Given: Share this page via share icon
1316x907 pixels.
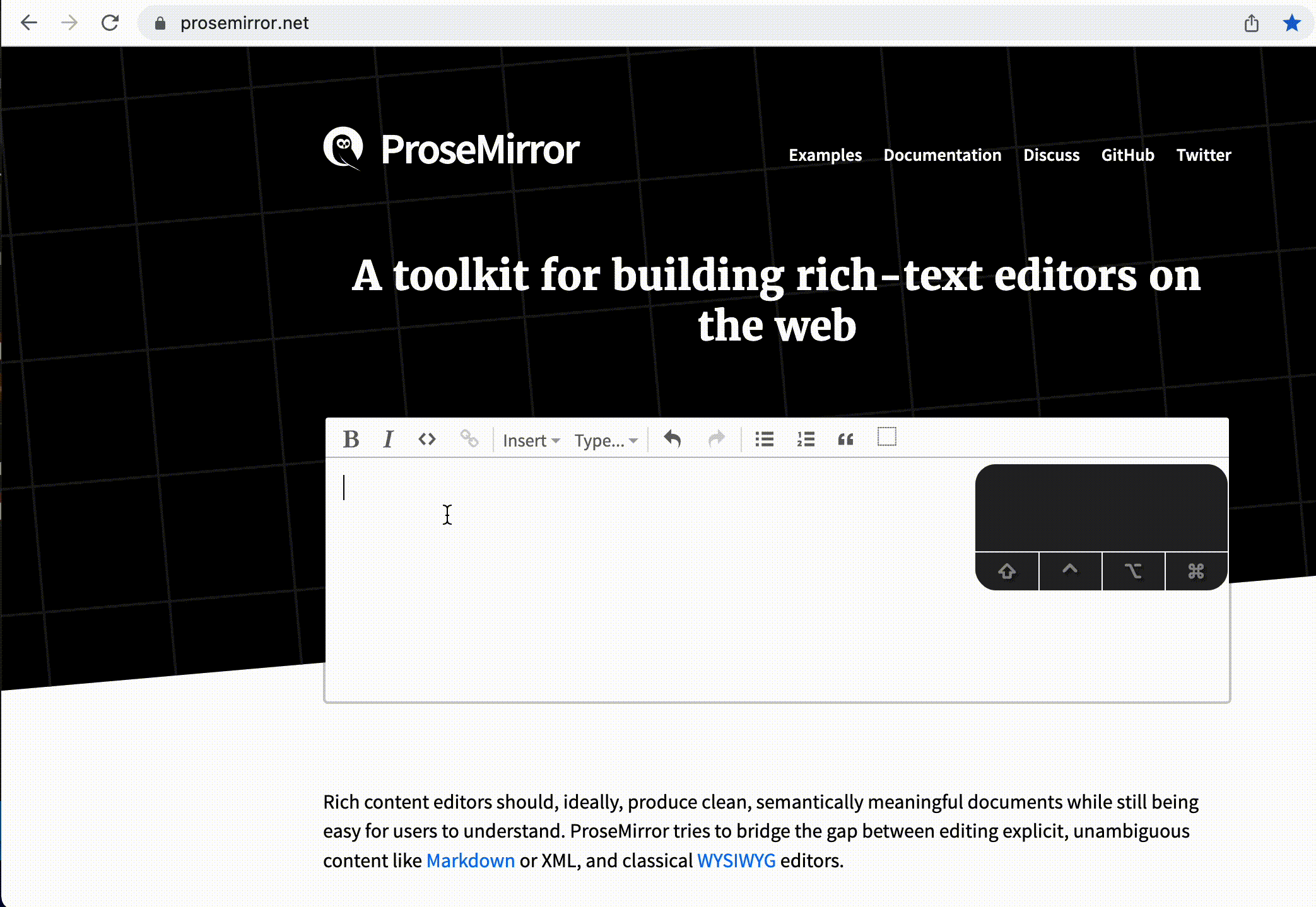Looking at the screenshot, I should pos(1252,23).
